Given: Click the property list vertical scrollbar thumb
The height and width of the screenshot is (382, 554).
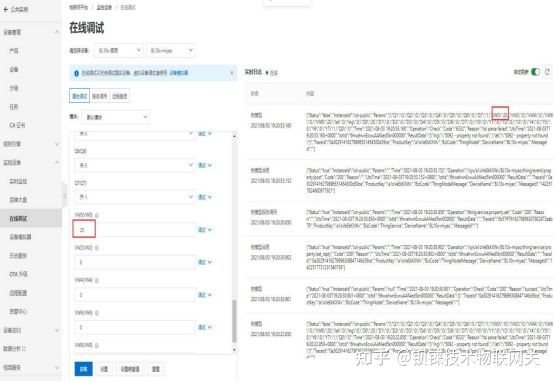Looking at the screenshot, I should (234, 321).
